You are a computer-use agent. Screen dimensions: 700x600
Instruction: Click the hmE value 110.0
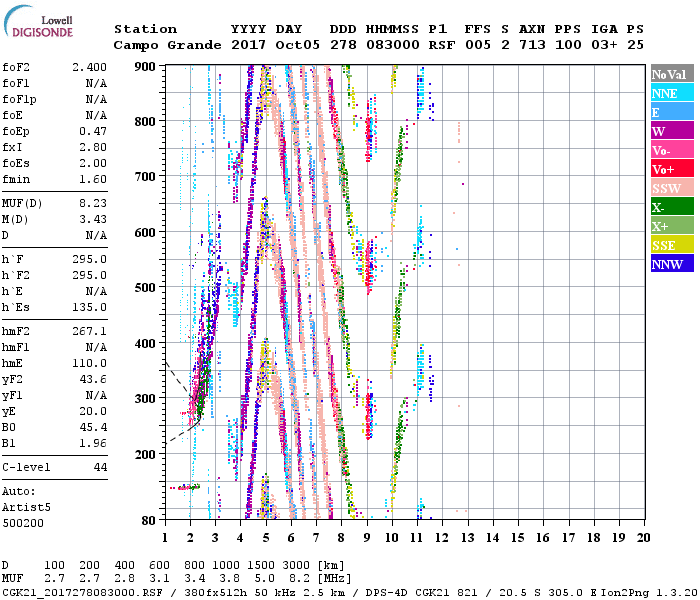(x=89, y=363)
